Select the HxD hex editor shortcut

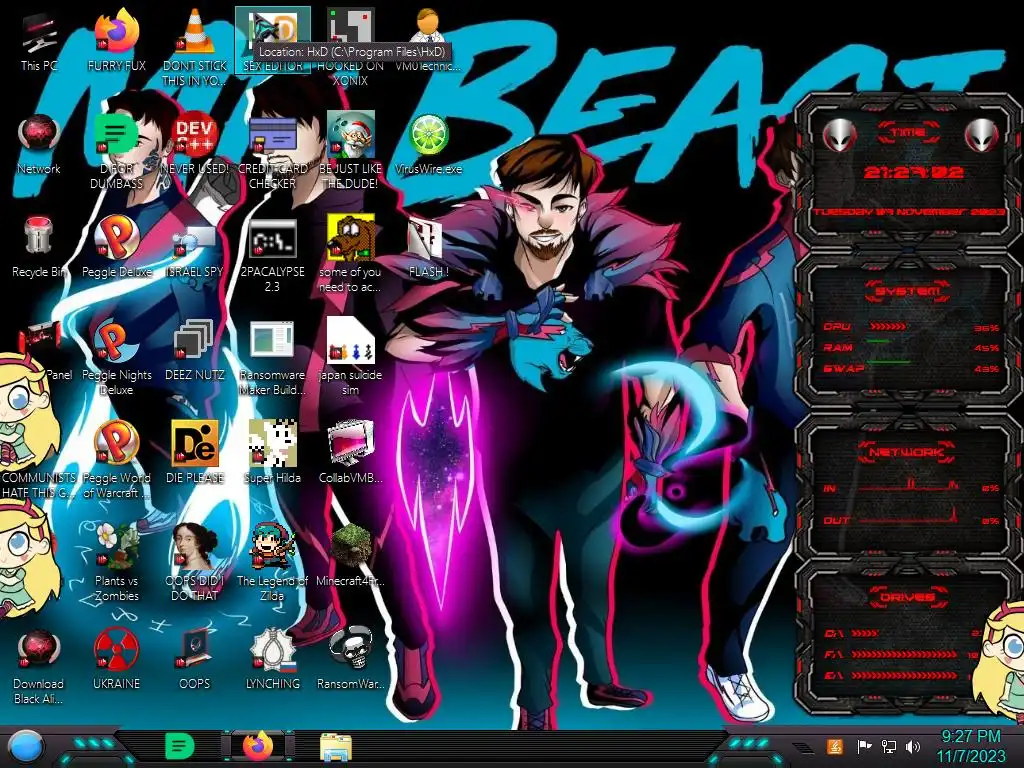272,40
